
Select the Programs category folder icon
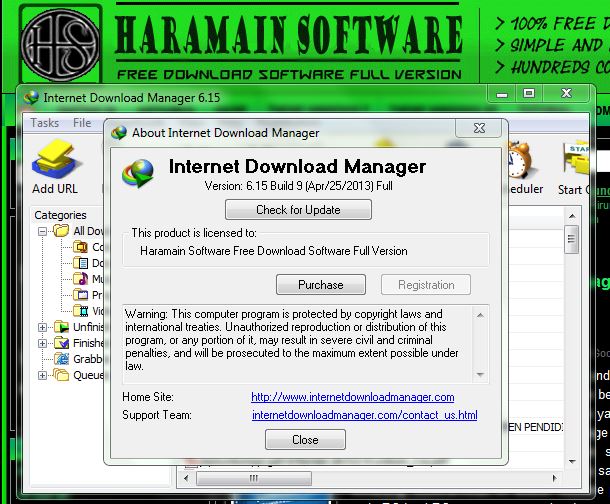tap(81, 295)
